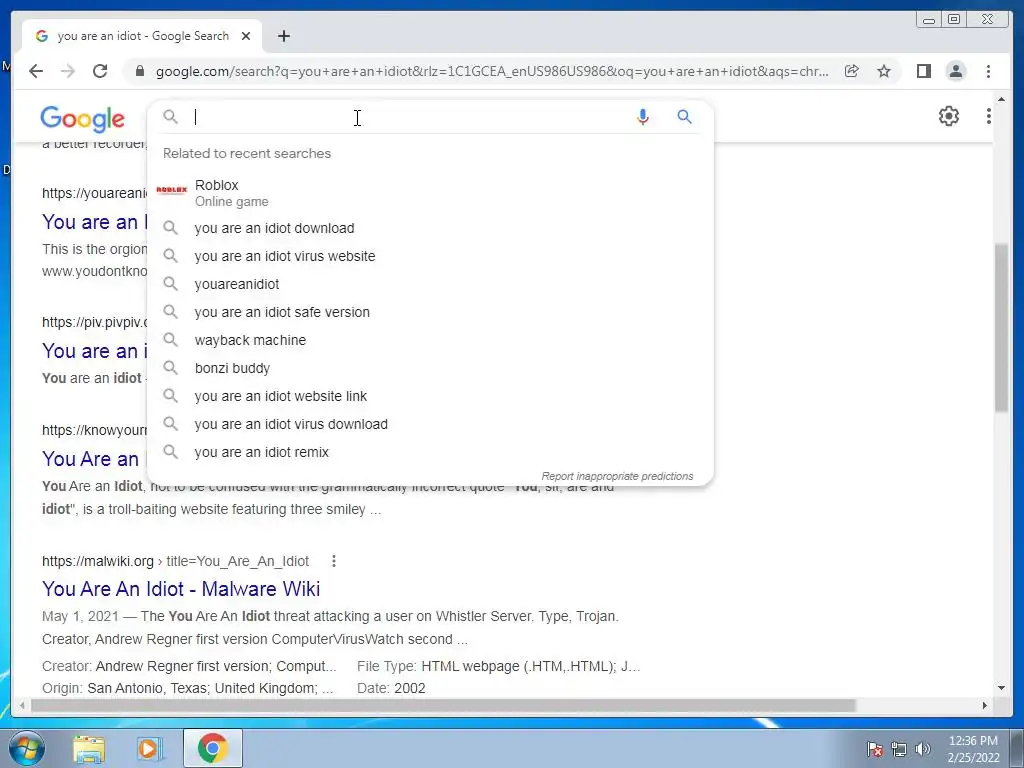Select the 'youareanidiot' suggestion
This screenshot has height=768, width=1024.
pos(430,284)
